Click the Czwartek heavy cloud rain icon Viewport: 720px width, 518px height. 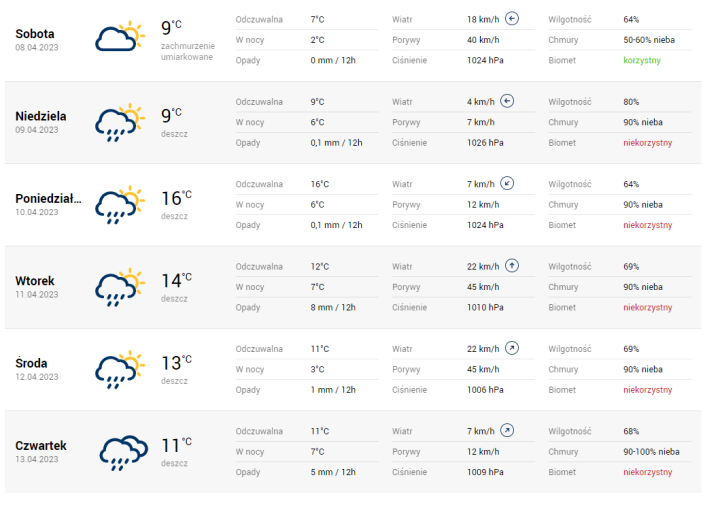(124, 451)
